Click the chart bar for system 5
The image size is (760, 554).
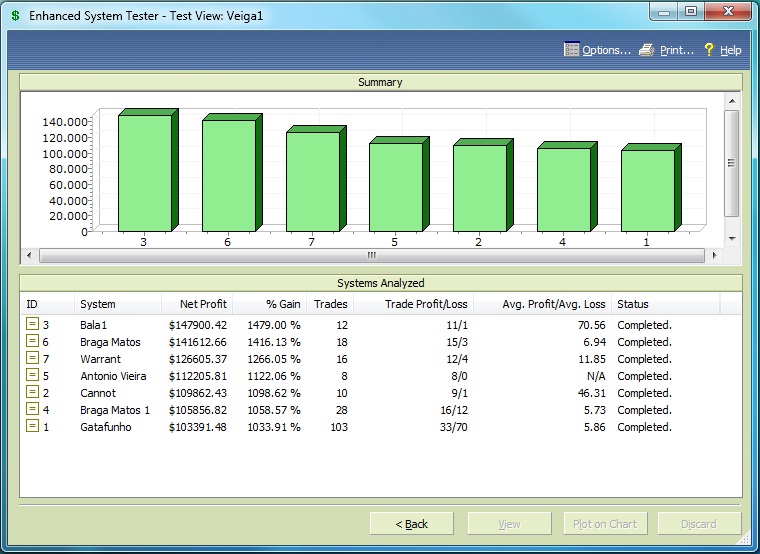tap(399, 184)
